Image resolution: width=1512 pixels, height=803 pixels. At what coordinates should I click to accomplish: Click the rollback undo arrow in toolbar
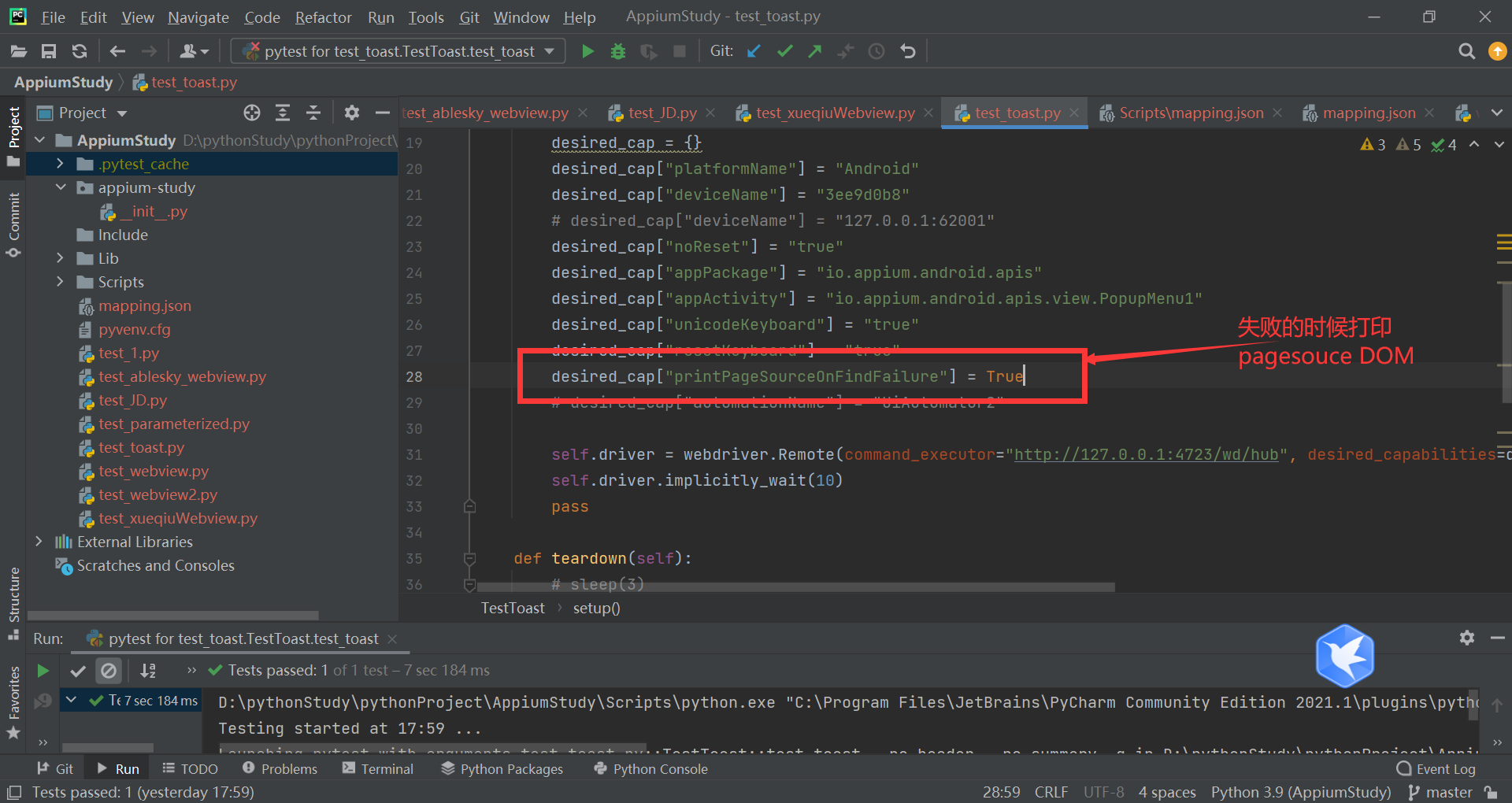(908, 51)
